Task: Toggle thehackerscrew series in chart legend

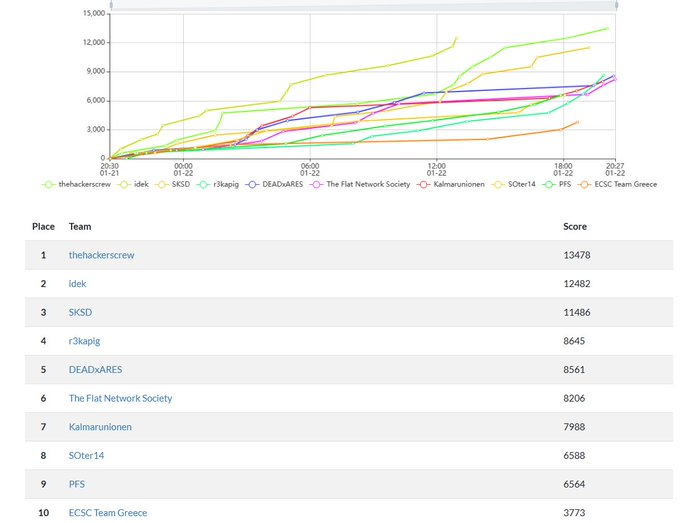Action: coord(82,184)
